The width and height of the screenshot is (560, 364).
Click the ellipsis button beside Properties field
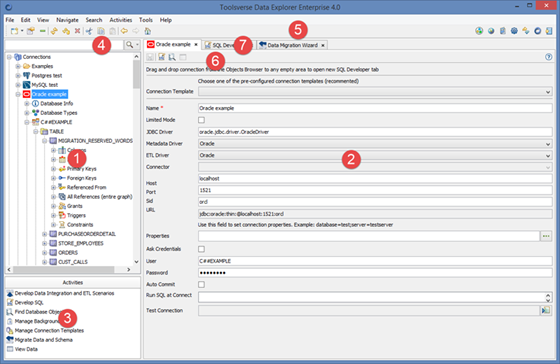(546, 236)
